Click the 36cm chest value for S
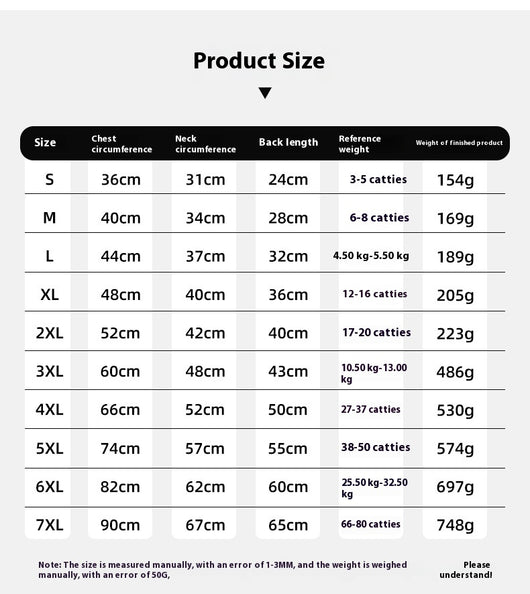The height and width of the screenshot is (594, 530). coord(121,180)
